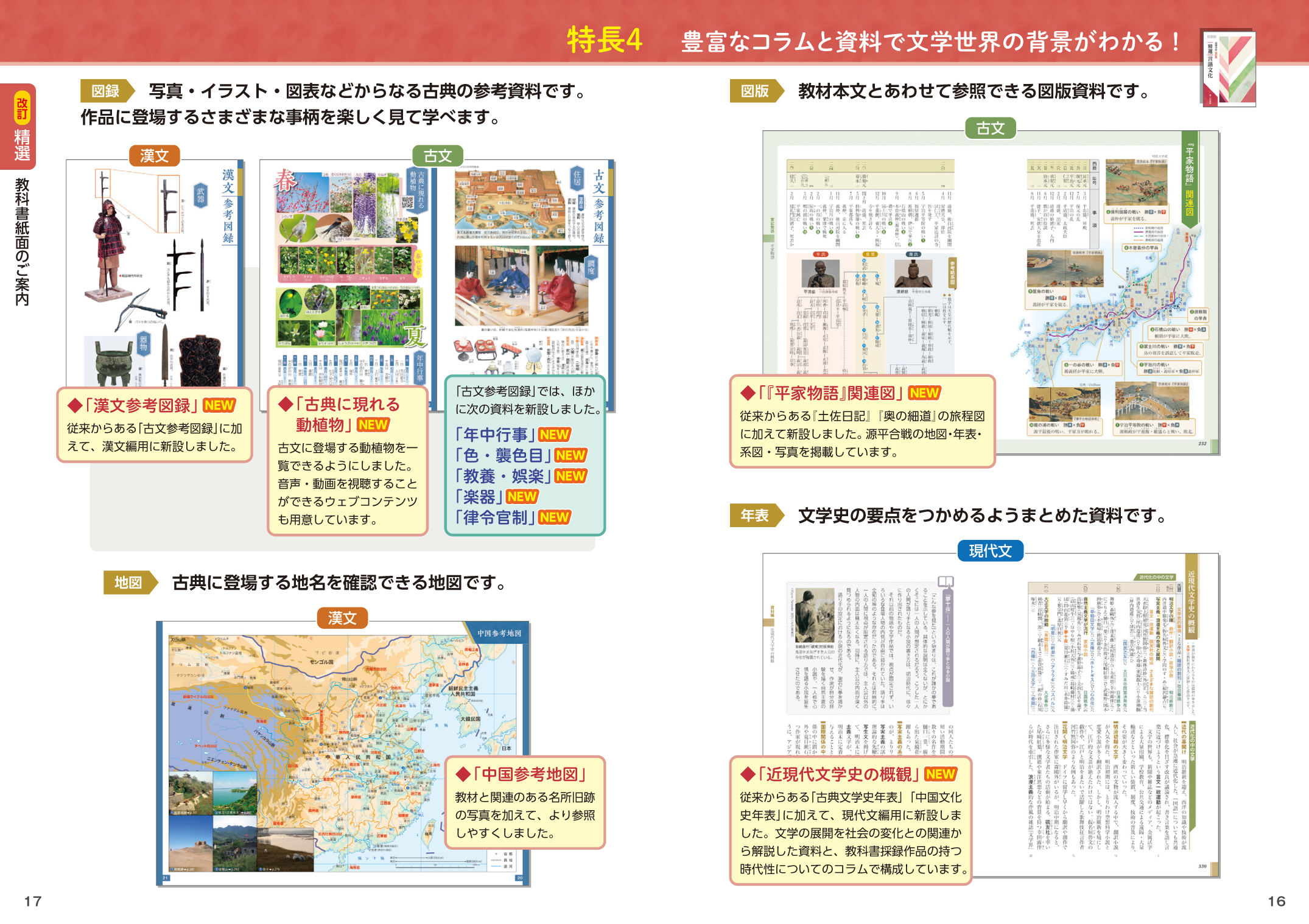The image size is (1309, 924).
Task: Click the green 古文 tag above plant pages
Action: point(438,156)
